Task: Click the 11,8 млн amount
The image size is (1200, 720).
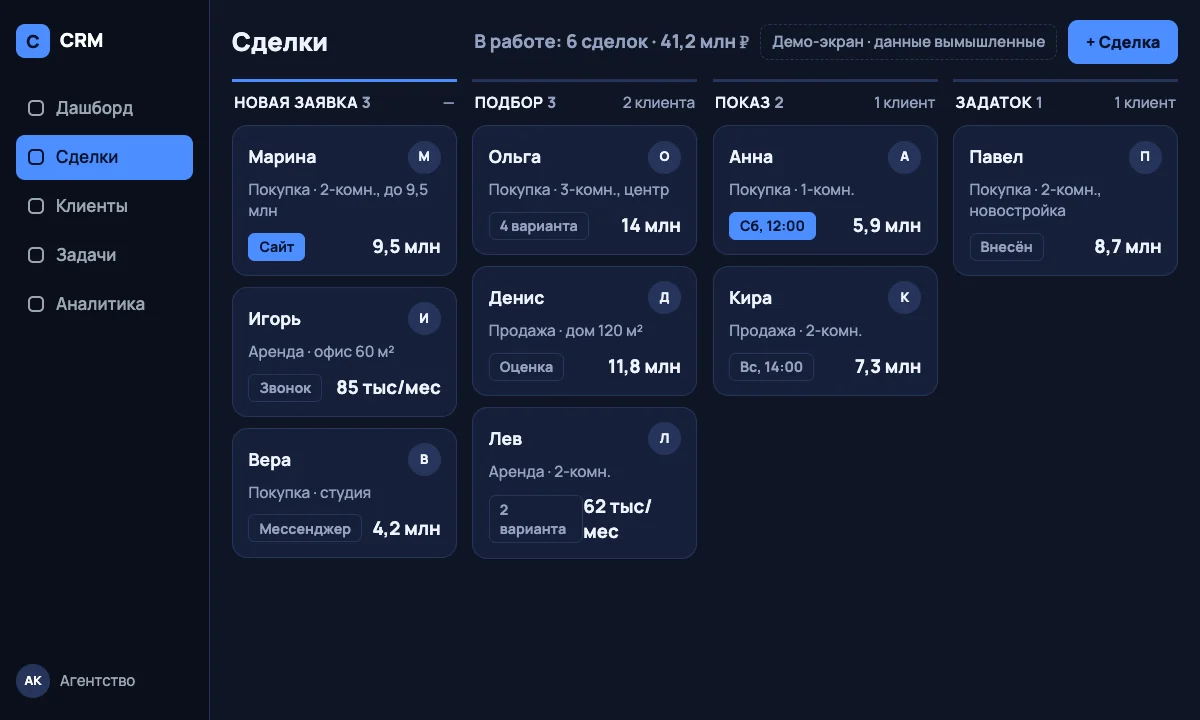Action: point(644,367)
